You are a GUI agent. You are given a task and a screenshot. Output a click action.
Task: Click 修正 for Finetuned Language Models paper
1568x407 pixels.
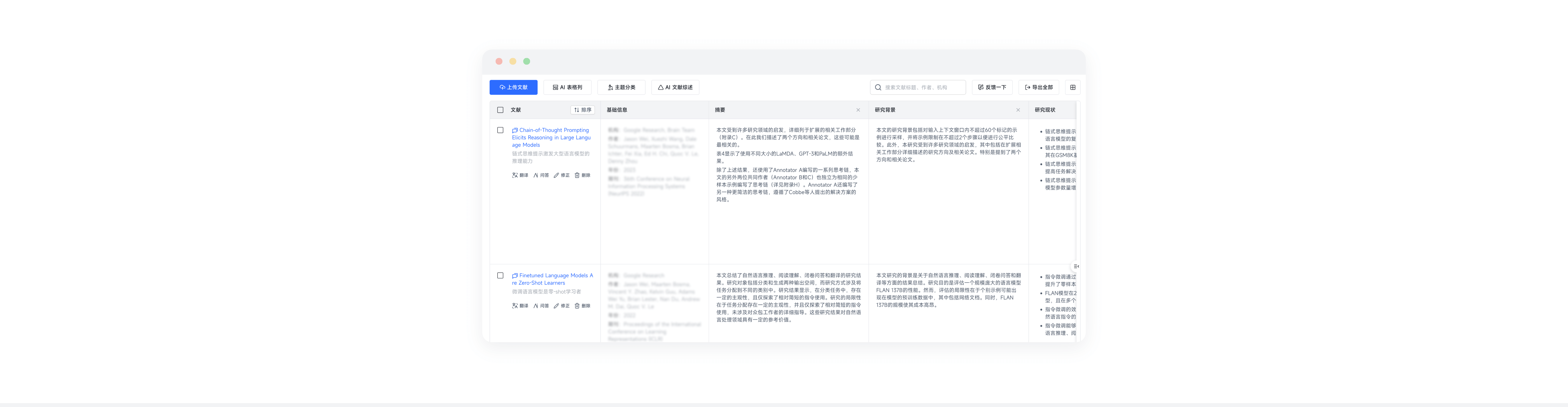[561, 306]
